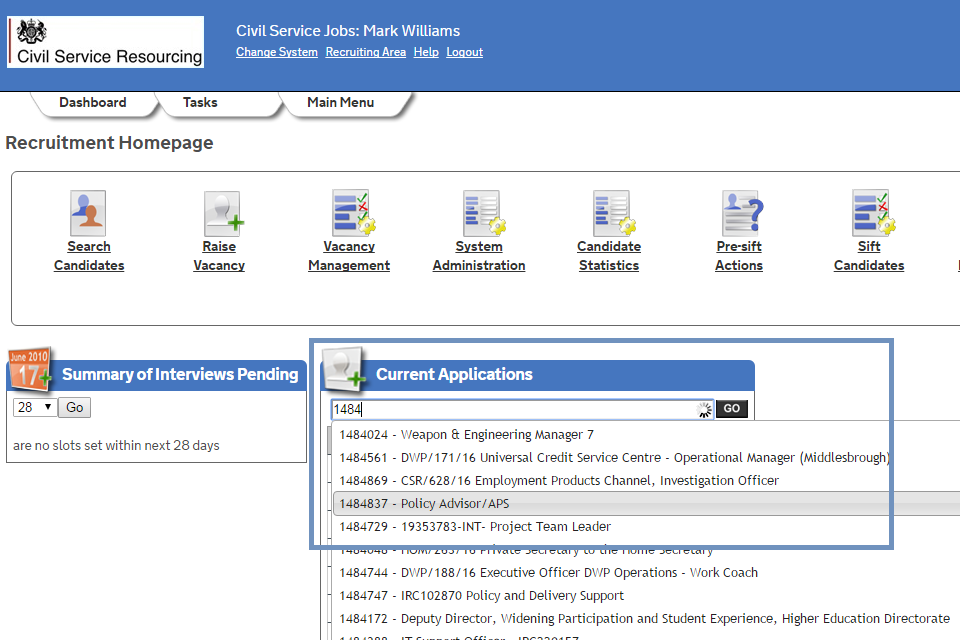Click the Change System link
The height and width of the screenshot is (640, 960).
[x=277, y=52]
